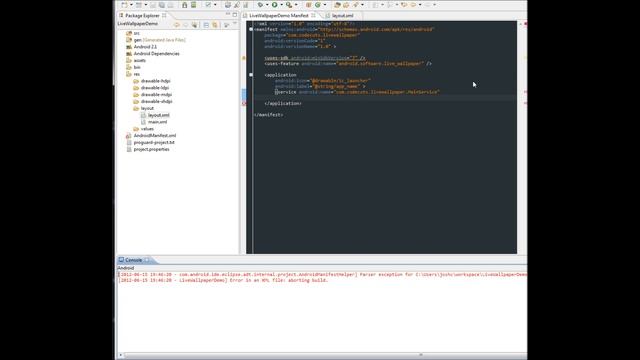
Task: Click the Android label in Console
Action: point(126,268)
